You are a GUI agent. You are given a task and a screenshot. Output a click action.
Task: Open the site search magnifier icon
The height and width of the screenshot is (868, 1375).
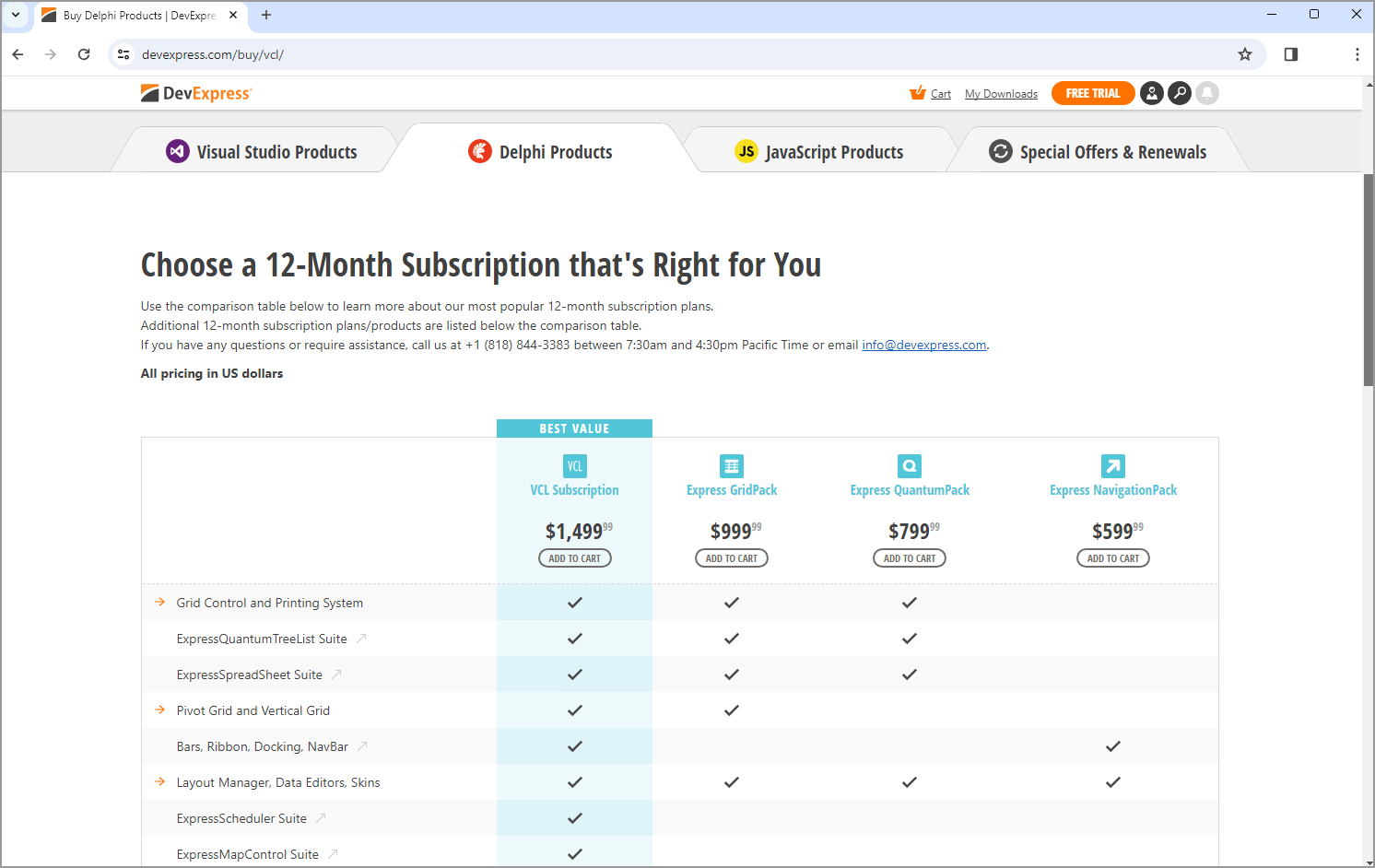click(x=1179, y=93)
